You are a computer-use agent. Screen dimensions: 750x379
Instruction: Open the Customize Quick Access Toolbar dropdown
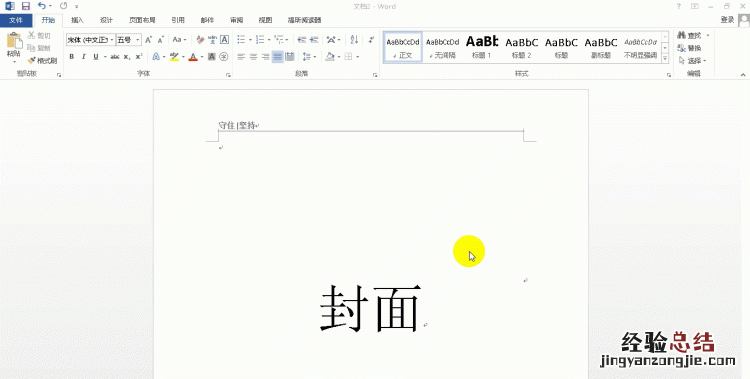click(77, 7)
